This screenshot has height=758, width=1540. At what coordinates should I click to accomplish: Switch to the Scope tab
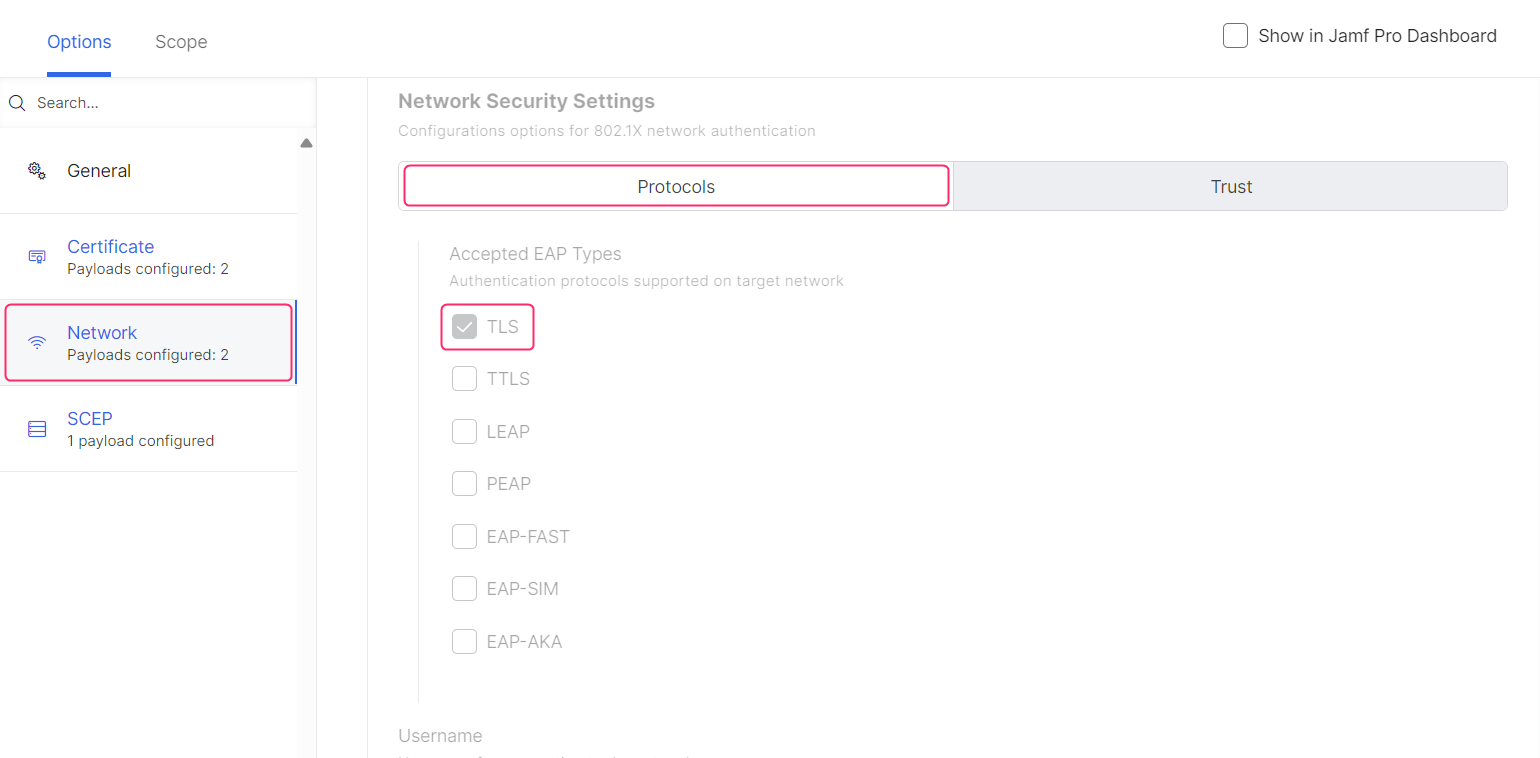click(181, 42)
